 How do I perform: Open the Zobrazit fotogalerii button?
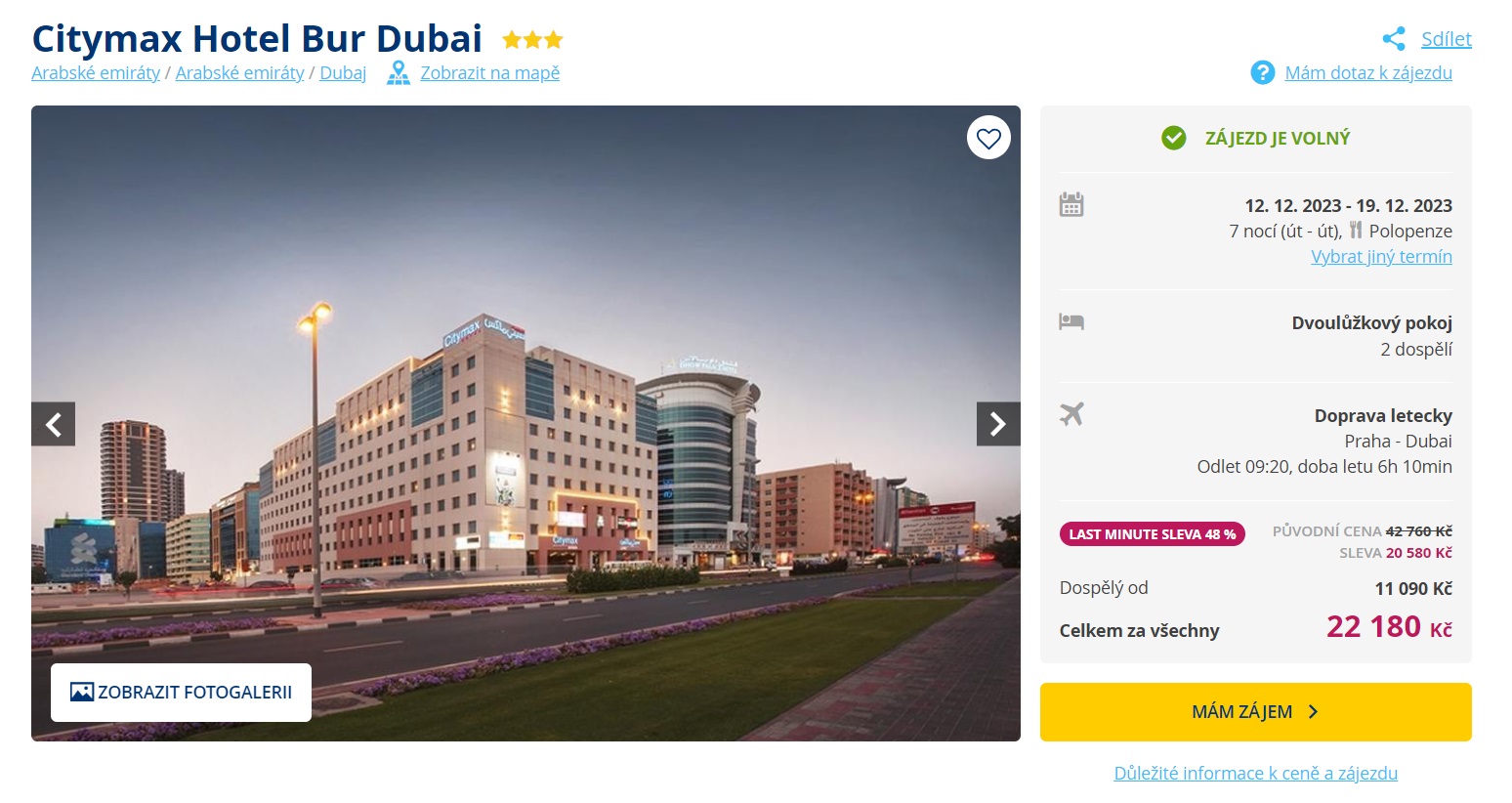pos(181,693)
